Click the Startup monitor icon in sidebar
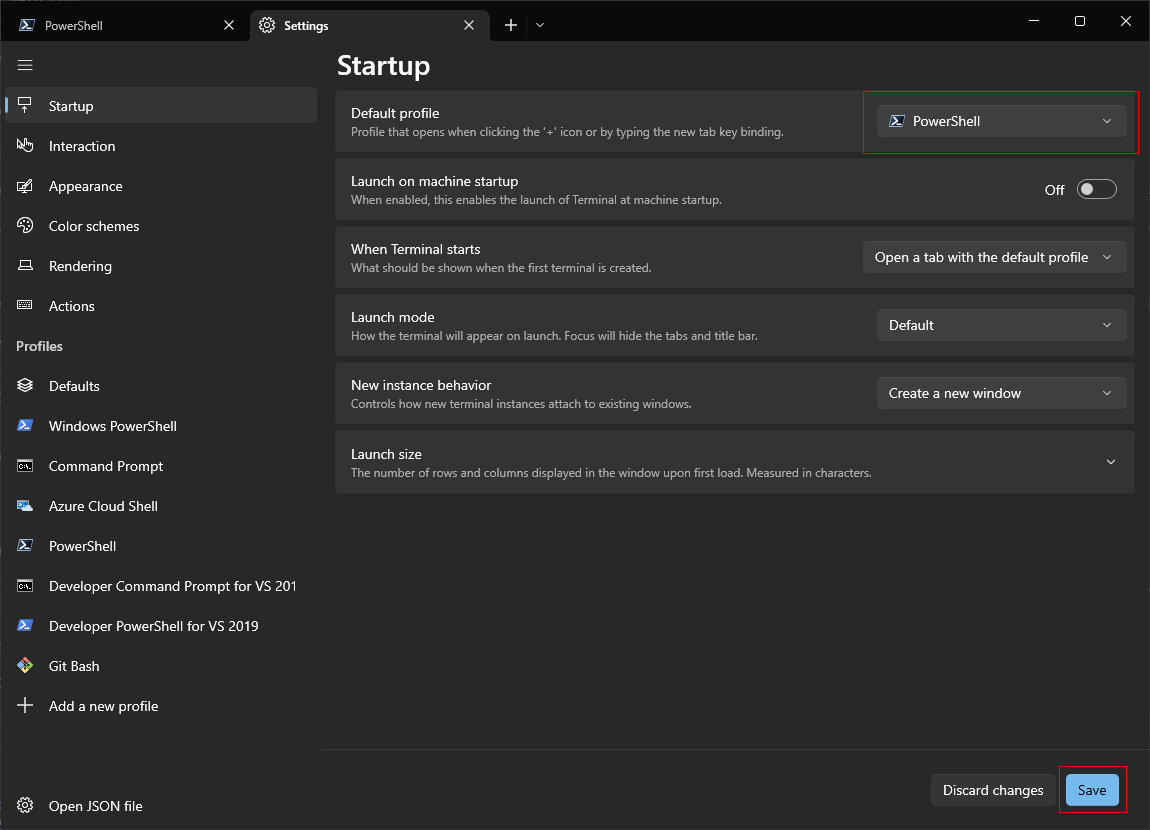 pos(25,106)
